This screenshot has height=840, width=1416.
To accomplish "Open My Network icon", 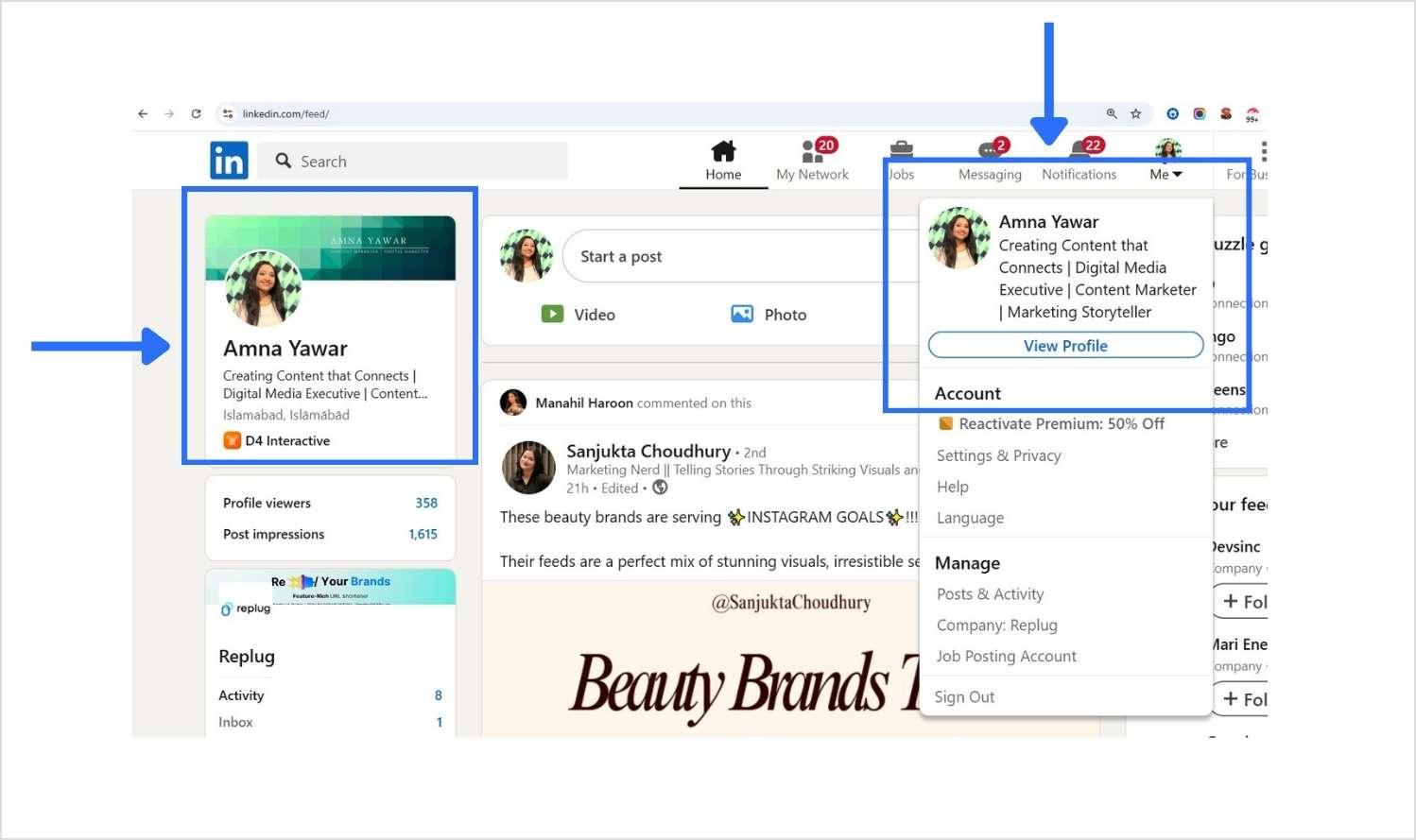I will (812, 152).
